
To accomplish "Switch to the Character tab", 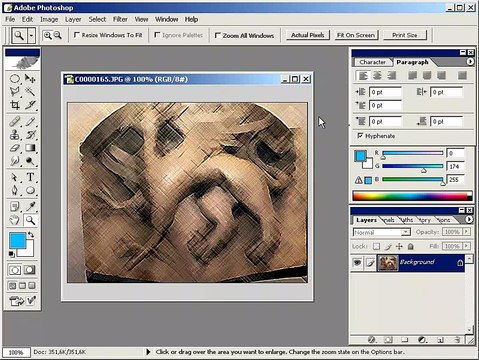I will [372, 62].
